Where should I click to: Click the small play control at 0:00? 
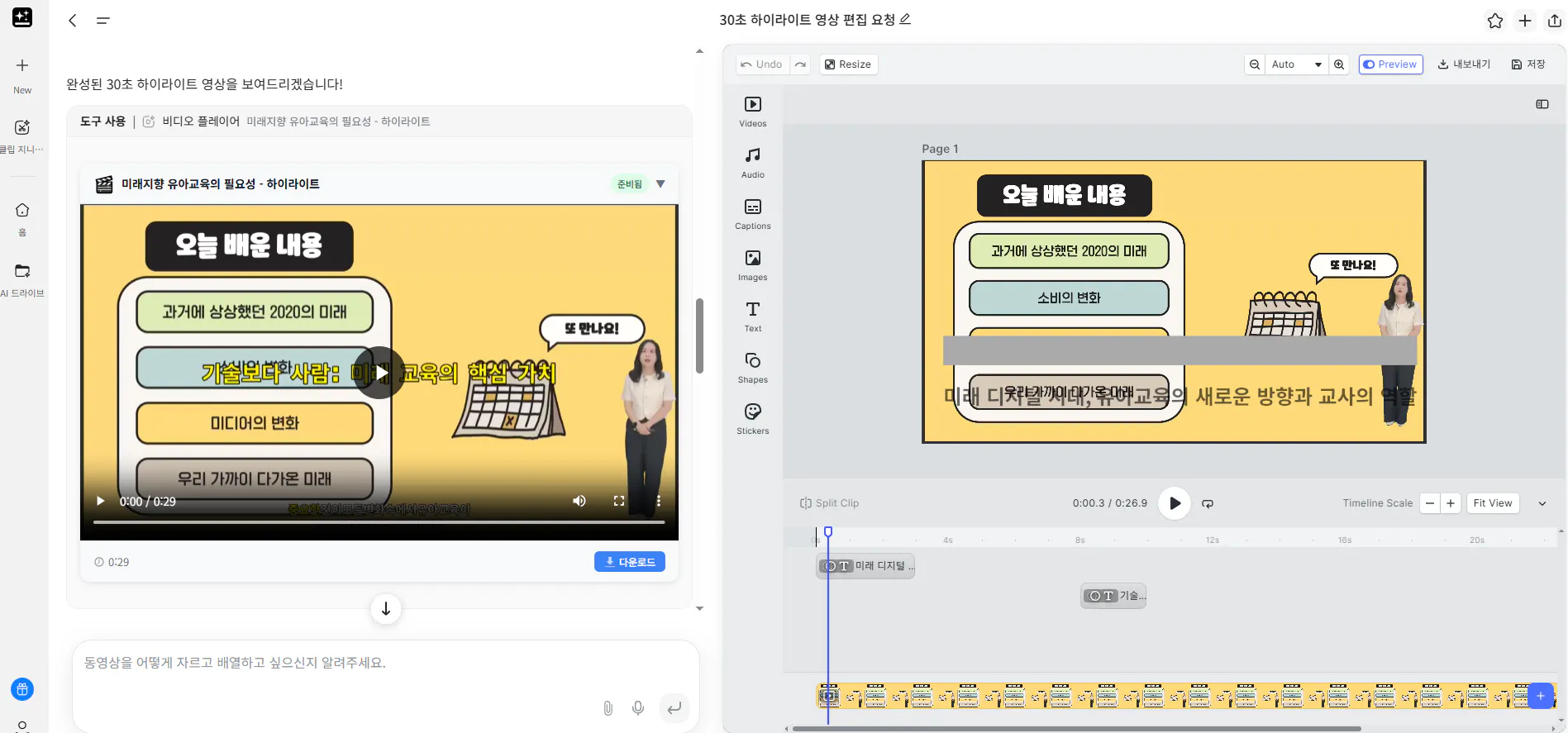click(101, 501)
